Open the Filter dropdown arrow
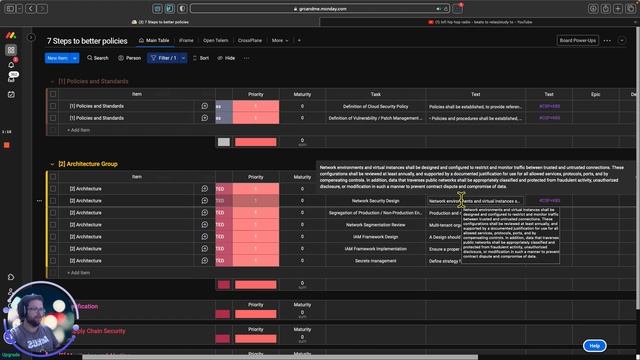 click(x=183, y=58)
